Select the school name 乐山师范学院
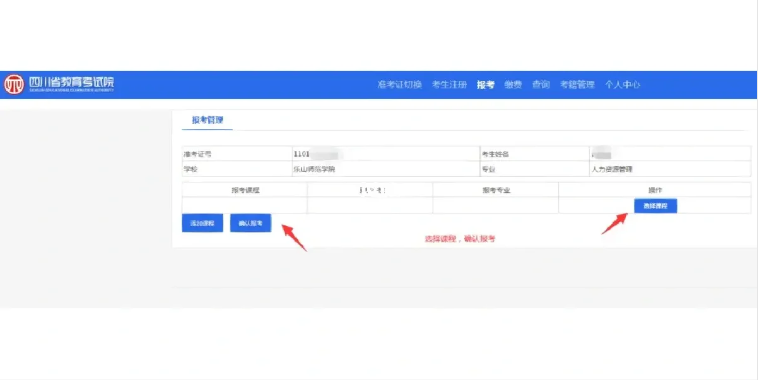 (x=314, y=169)
